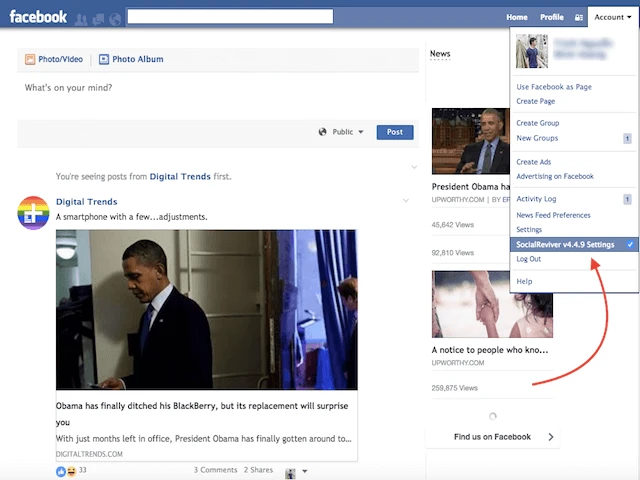Open the Obama BlackBerry article image
This screenshot has width=640, height=480.
206,310
